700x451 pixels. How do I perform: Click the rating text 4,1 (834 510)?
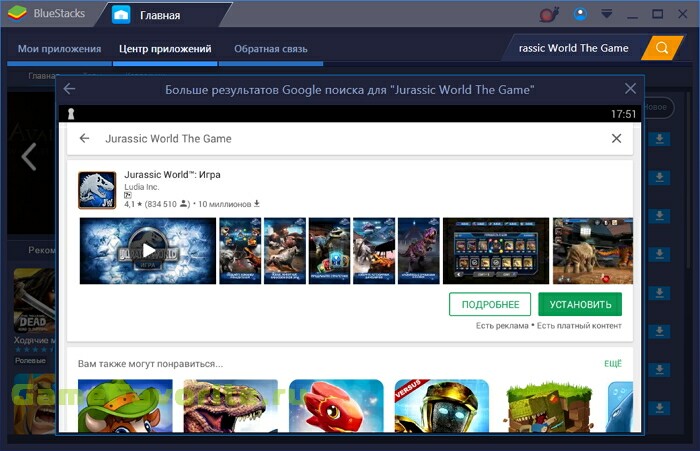point(157,204)
